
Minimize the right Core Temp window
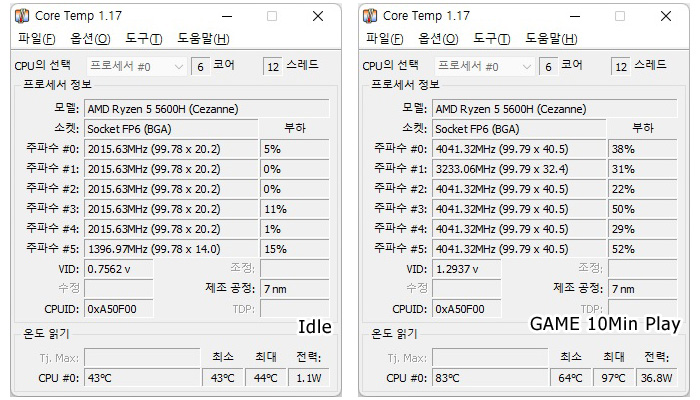[x=574, y=16]
